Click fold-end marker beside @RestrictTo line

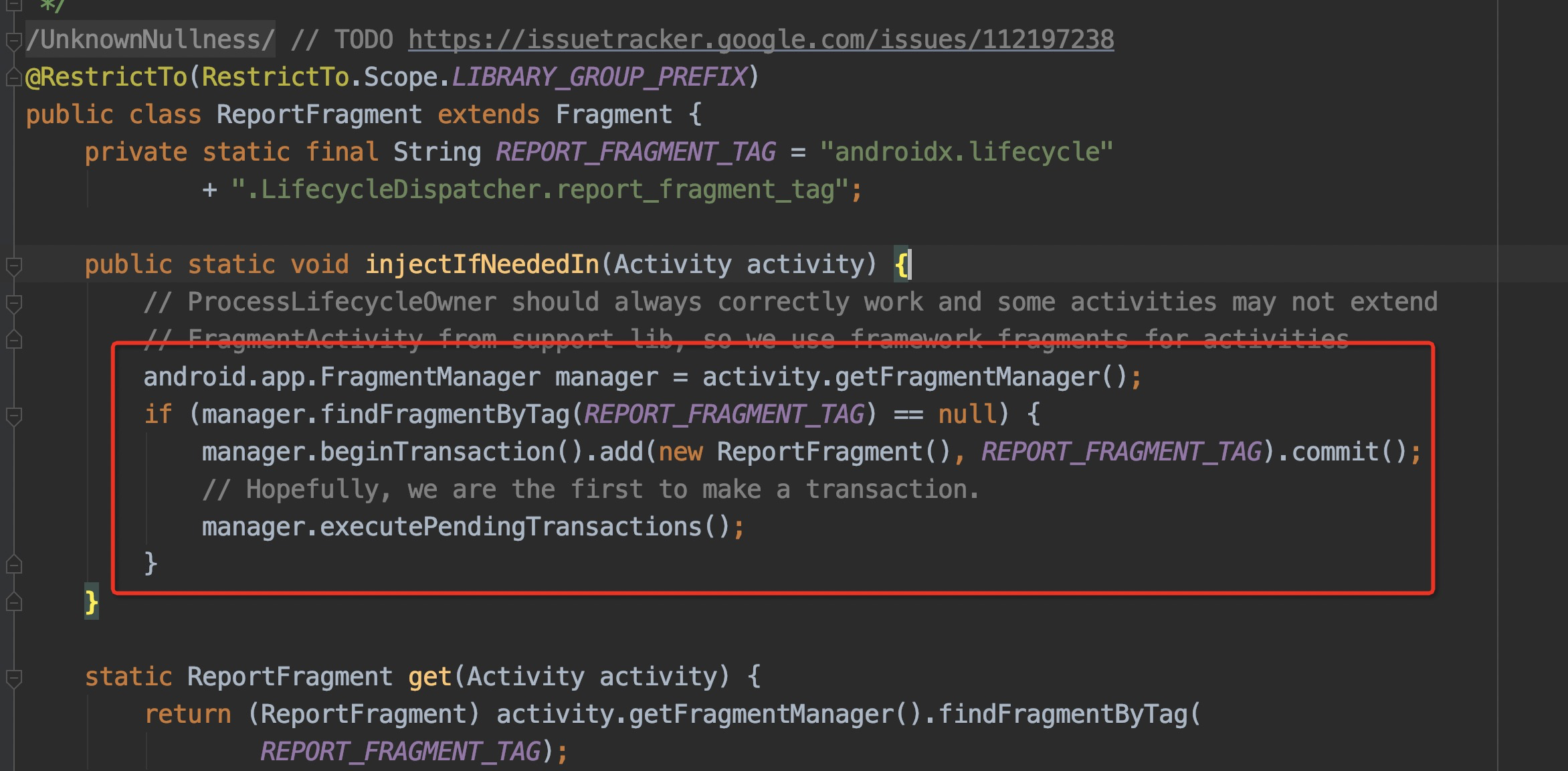pos(14,78)
